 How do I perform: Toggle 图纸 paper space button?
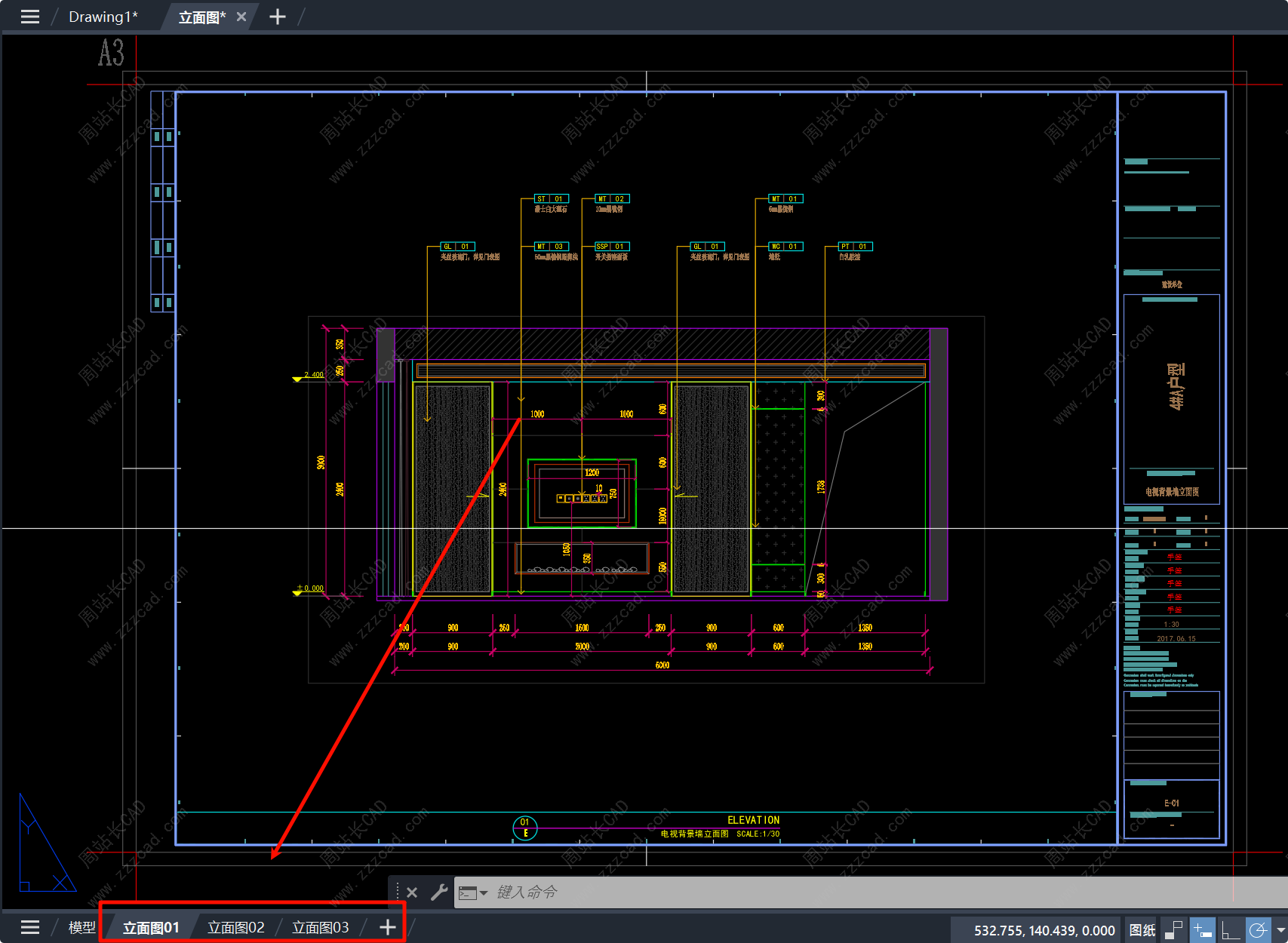tap(1142, 930)
